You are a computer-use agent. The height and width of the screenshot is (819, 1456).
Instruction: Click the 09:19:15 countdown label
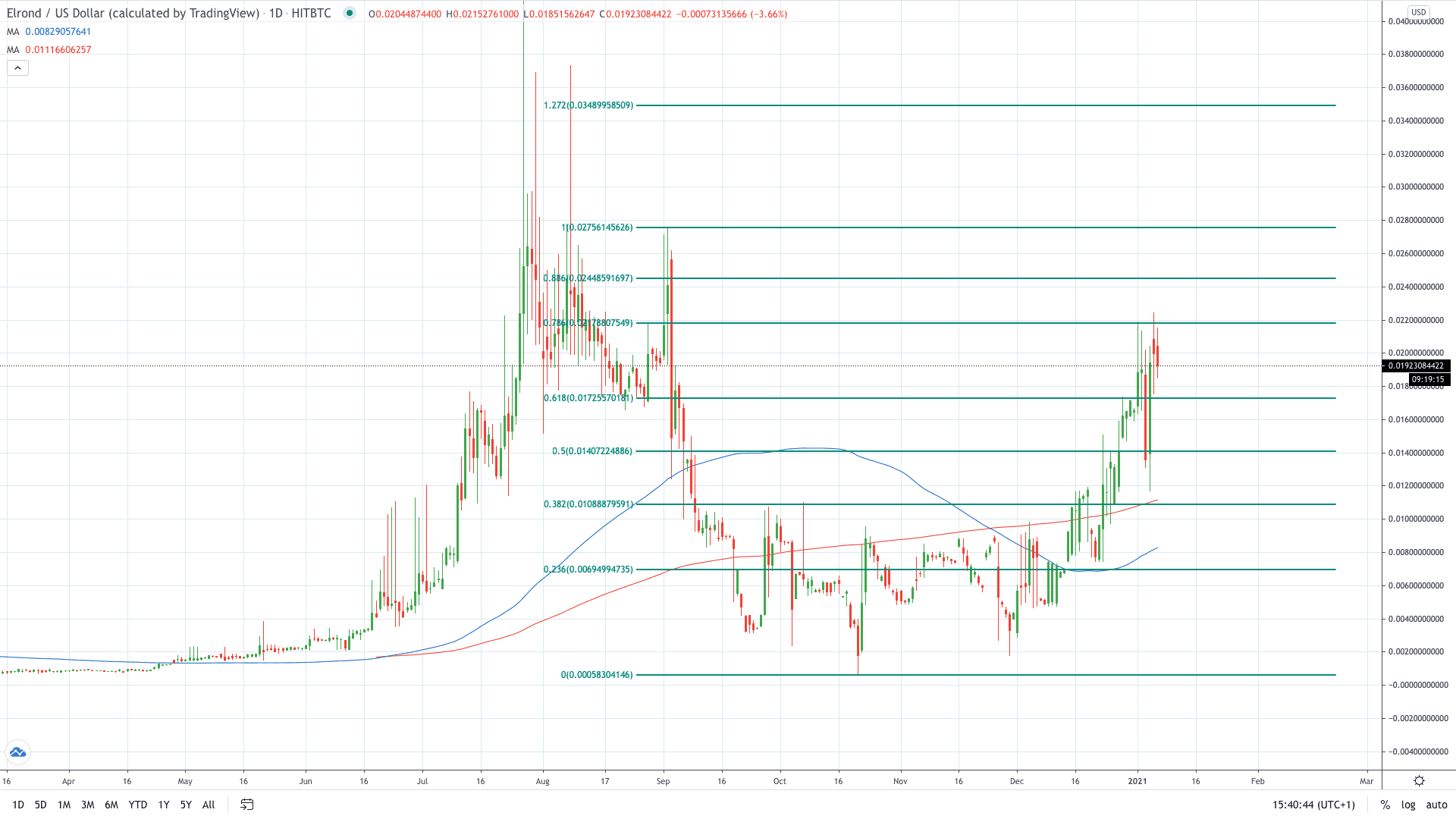point(1429,379)
